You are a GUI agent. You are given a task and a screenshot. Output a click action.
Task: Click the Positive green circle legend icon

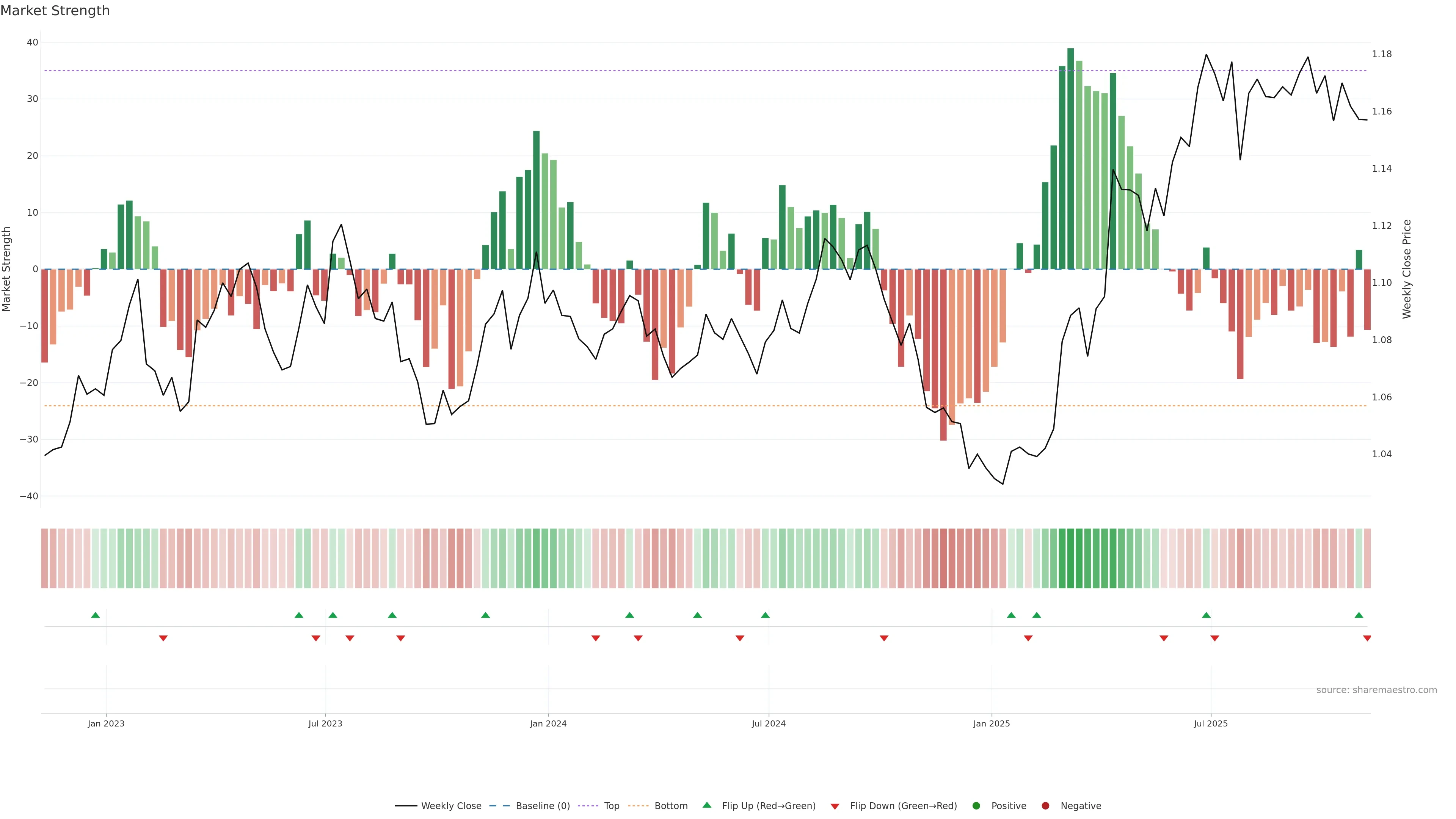[976, 806]
